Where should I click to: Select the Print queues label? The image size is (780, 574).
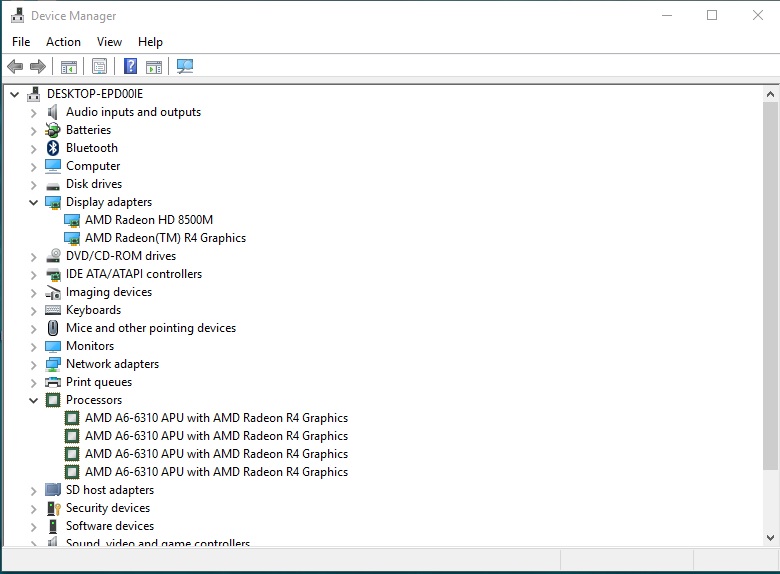pos(99,382)
